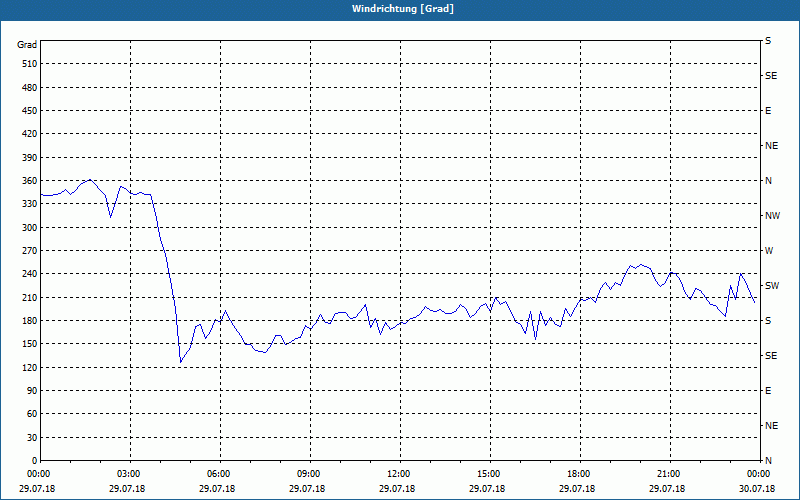Click the 29.07.18 date under 21:00
The image size is (800, 500).
tap(667, 489)
